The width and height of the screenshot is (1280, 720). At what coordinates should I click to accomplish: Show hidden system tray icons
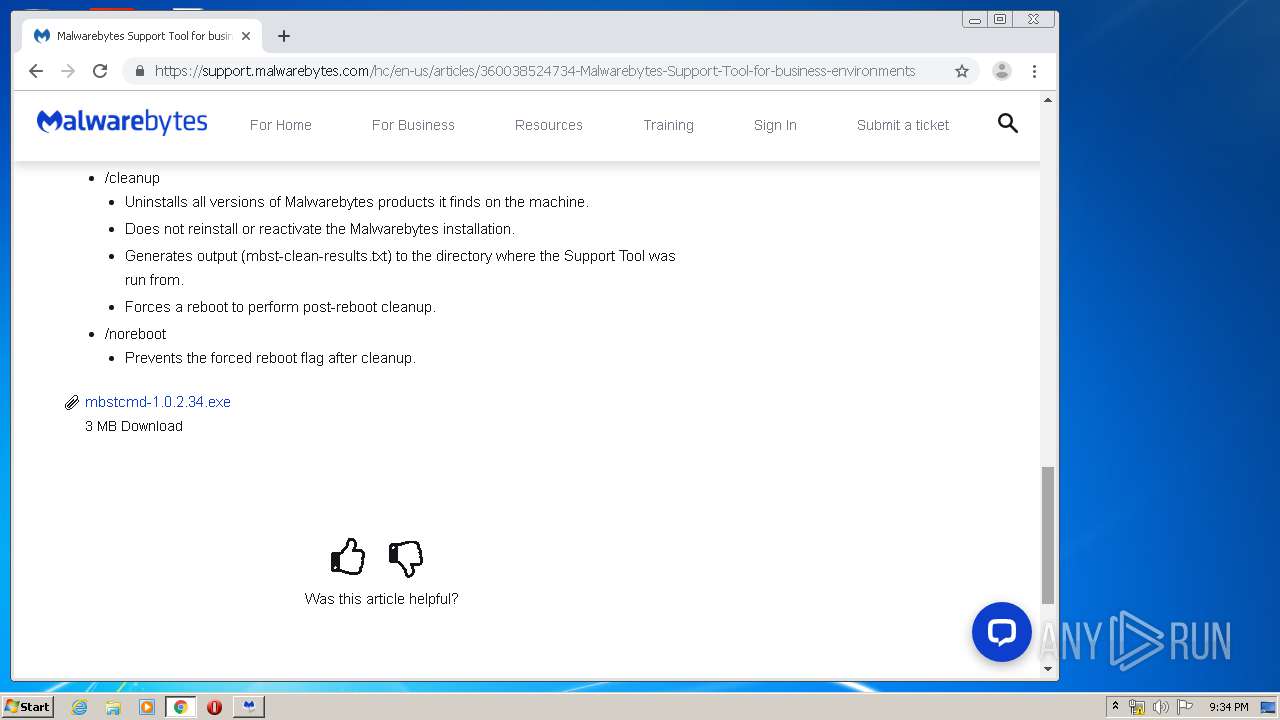pos(1115,707)
